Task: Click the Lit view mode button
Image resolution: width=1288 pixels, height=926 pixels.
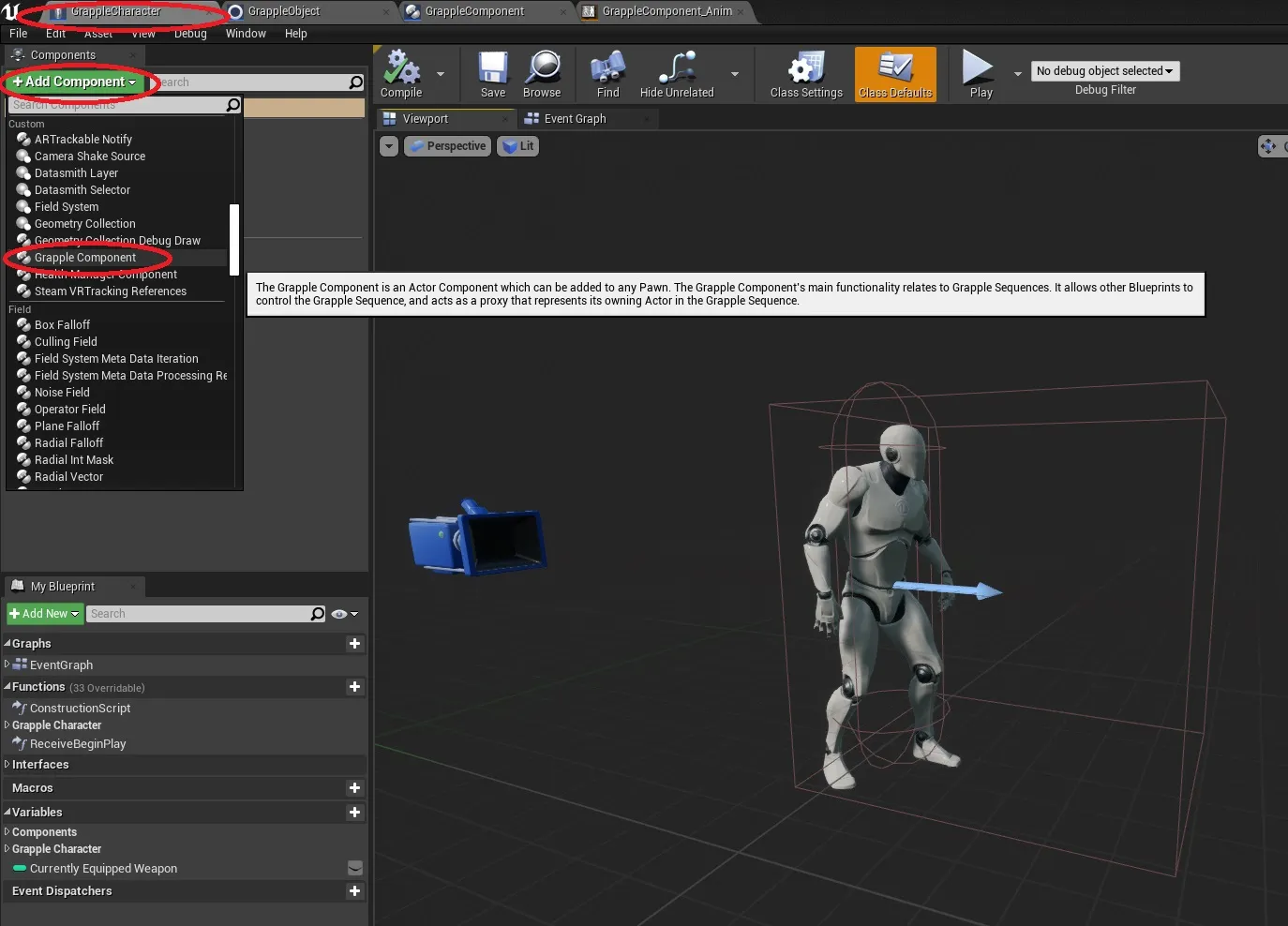Action: 518,146
